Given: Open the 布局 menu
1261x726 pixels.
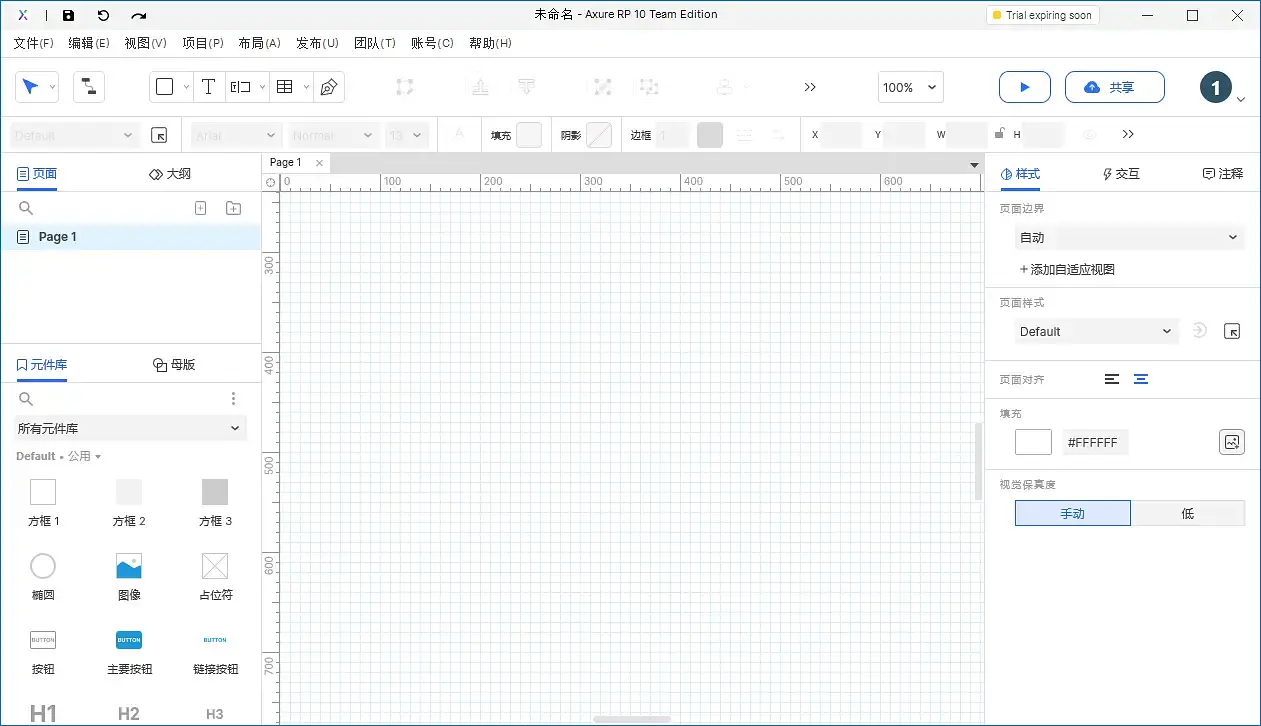Looking at the screenshot, I should (259, 43).
